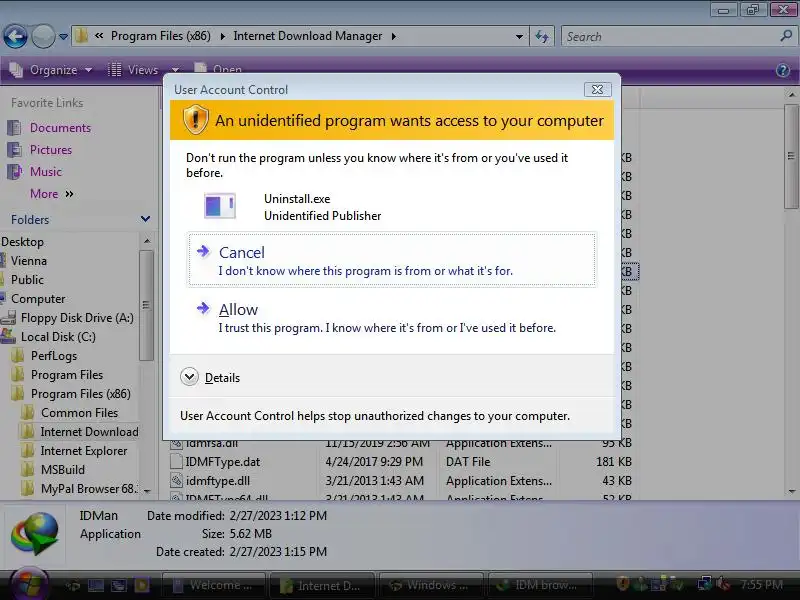Screen dimensions: 800x600
Task: Click the Media Player quick launch icon
Action: click(x=141, y=585)
